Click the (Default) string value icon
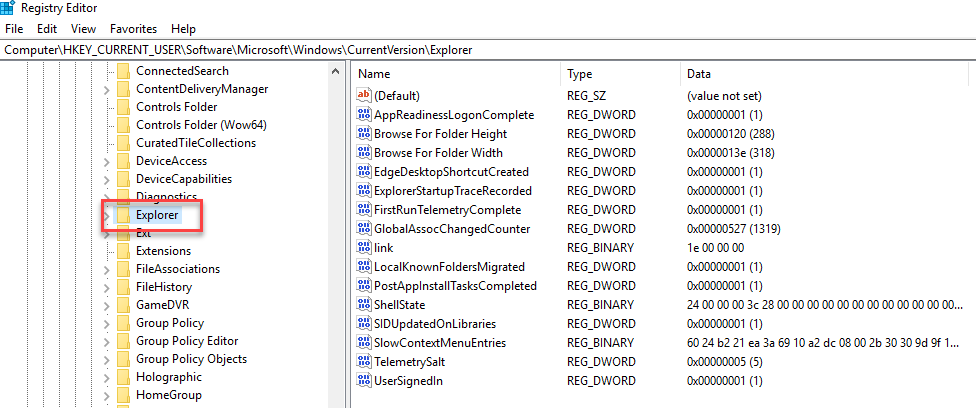 [x=364, y=95]
